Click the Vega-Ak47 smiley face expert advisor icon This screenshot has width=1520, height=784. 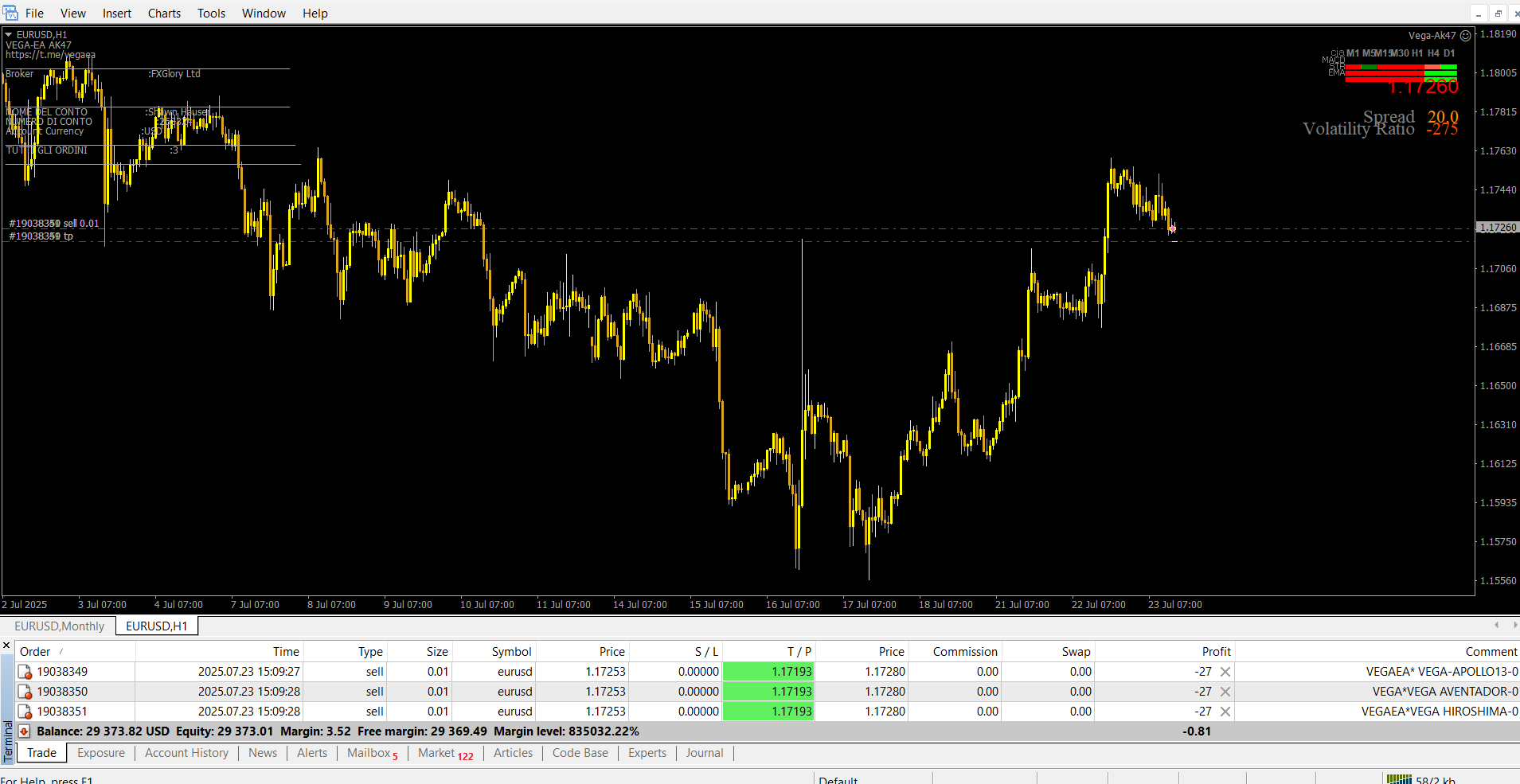pyautogui.click(x=1465, y=36)
